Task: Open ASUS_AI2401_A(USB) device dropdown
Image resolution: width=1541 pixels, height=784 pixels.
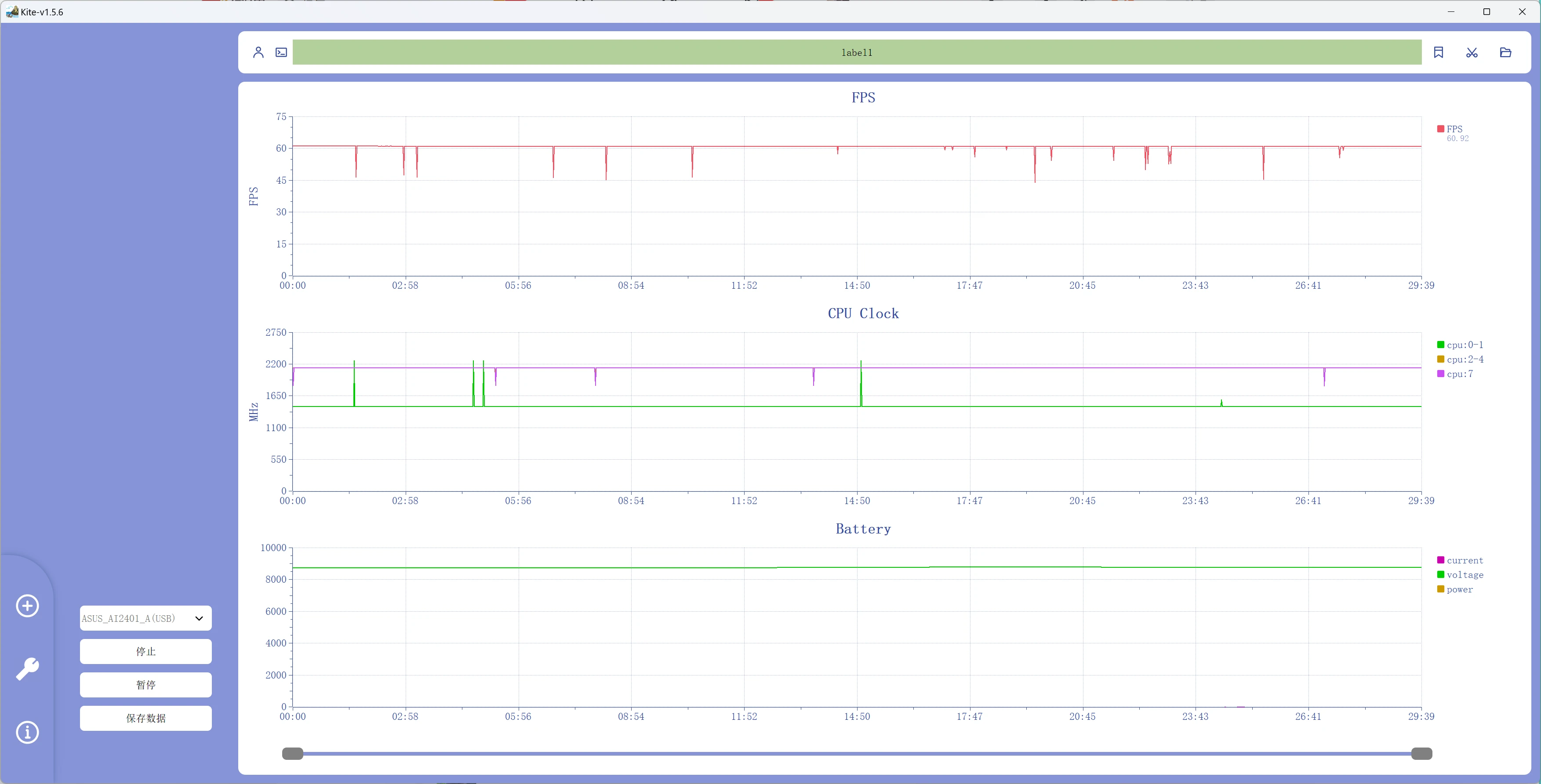Action: click(145, 618)
